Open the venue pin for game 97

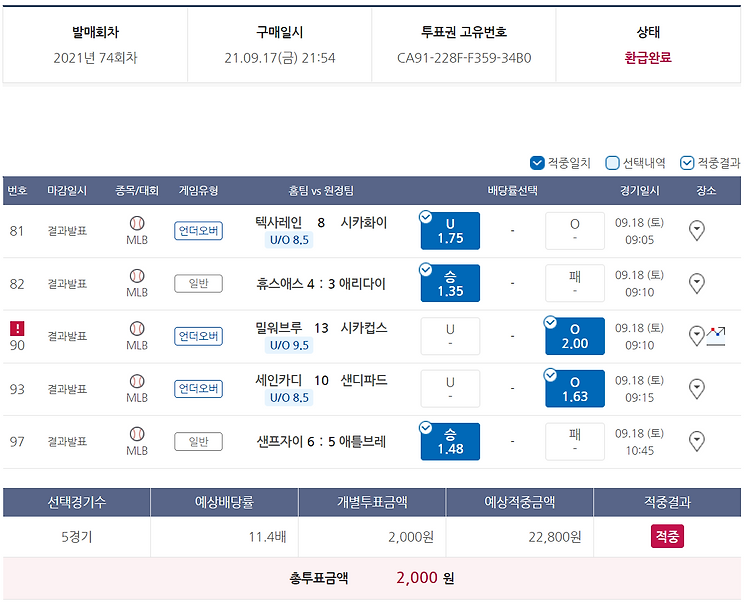(696, 442)
